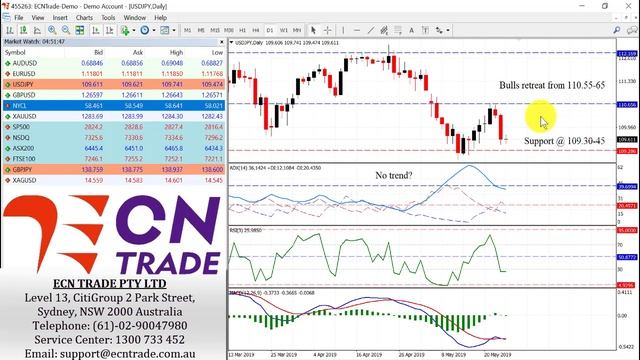Click the triangle beside USDJPY,Daily chart title
This screenshot has width=640, height=360.
pos(231,42)
